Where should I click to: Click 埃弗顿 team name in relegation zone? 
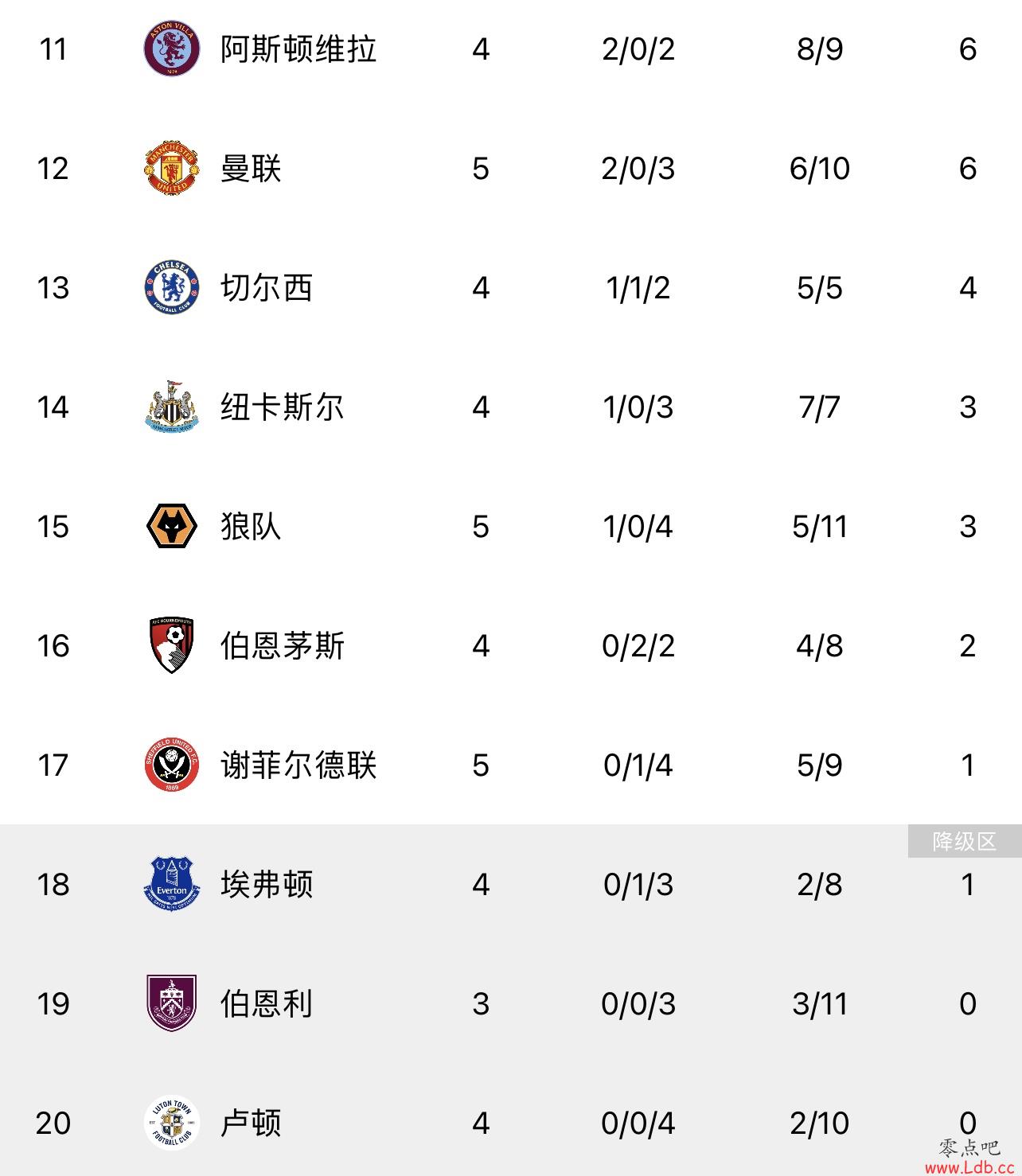click(267, 884)
